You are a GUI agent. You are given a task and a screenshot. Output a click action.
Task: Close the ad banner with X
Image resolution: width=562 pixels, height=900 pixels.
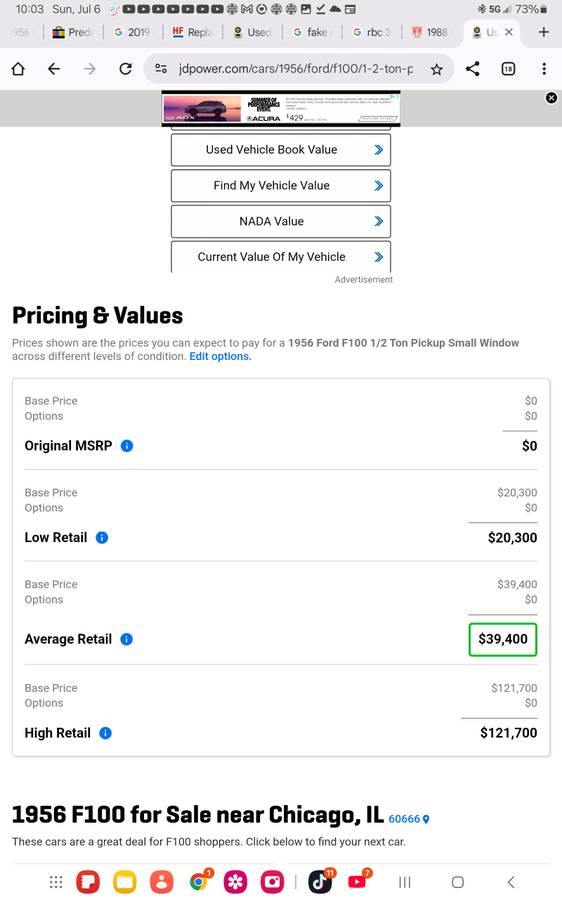[x=551, y=98]
